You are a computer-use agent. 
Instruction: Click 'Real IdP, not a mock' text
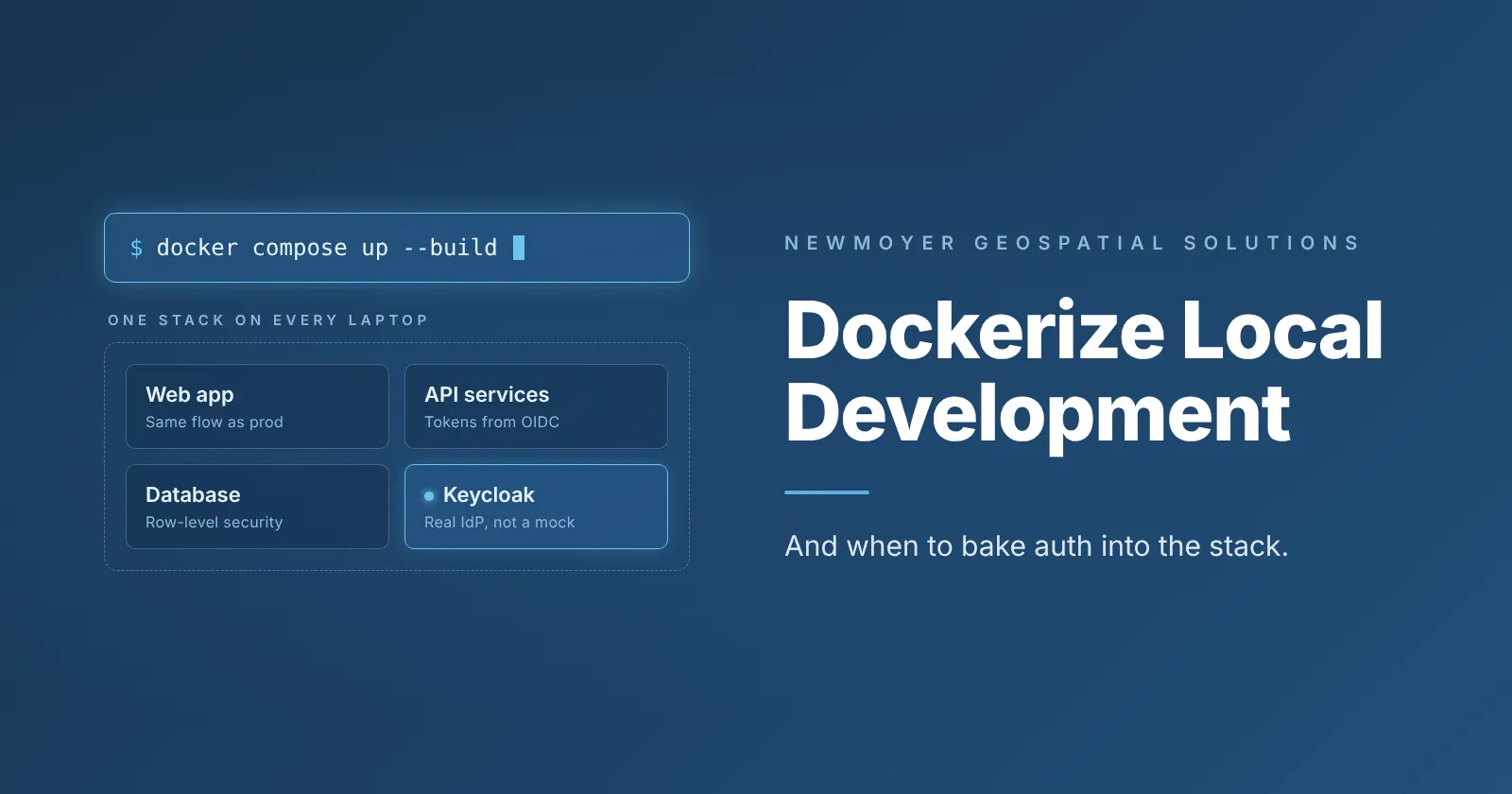point(499,523)
